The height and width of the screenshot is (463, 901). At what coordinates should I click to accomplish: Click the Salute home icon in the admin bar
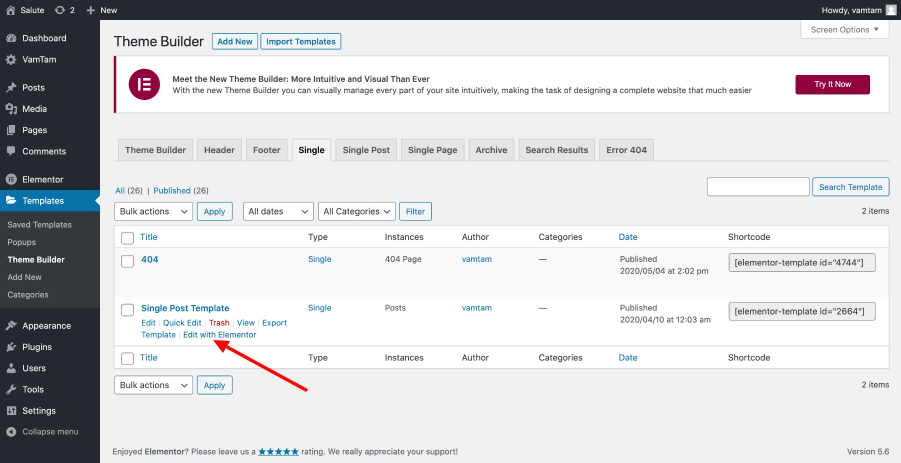[11, 10]
